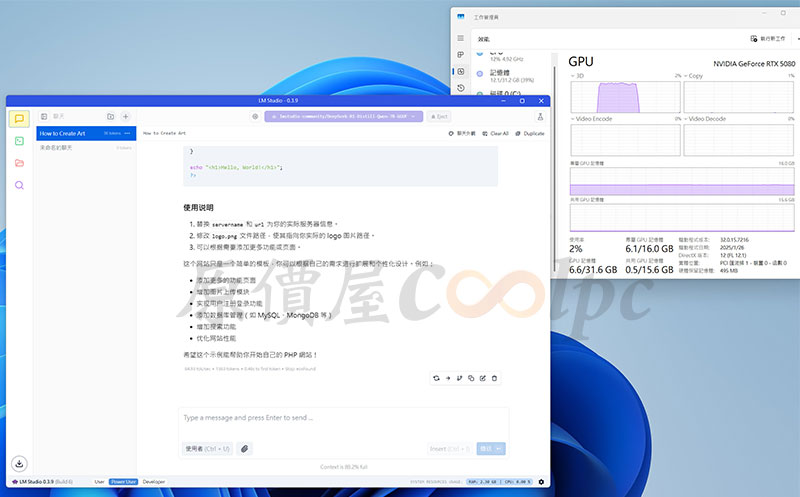This screenshot has width=800, height=497.
Task: Duplicate the current chat
Action: point(530,133)
